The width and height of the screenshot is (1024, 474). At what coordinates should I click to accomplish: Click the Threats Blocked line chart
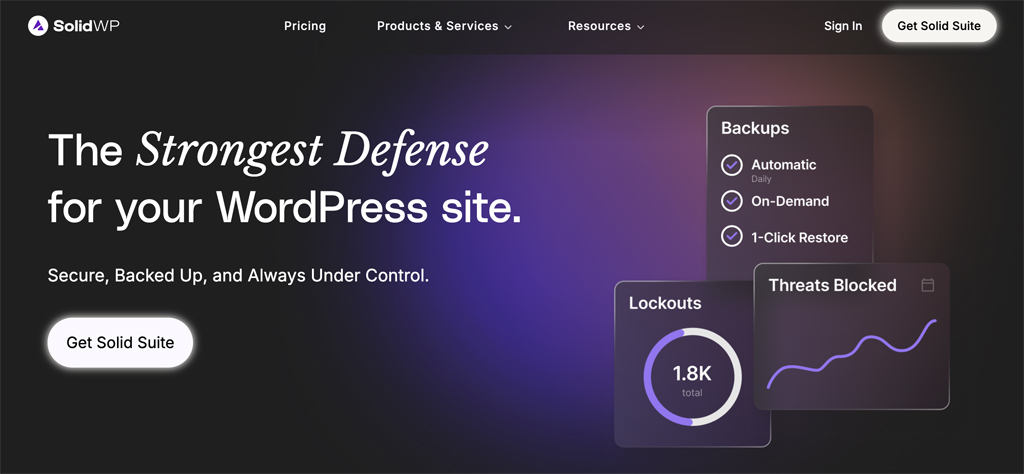(x=852, y=354)
